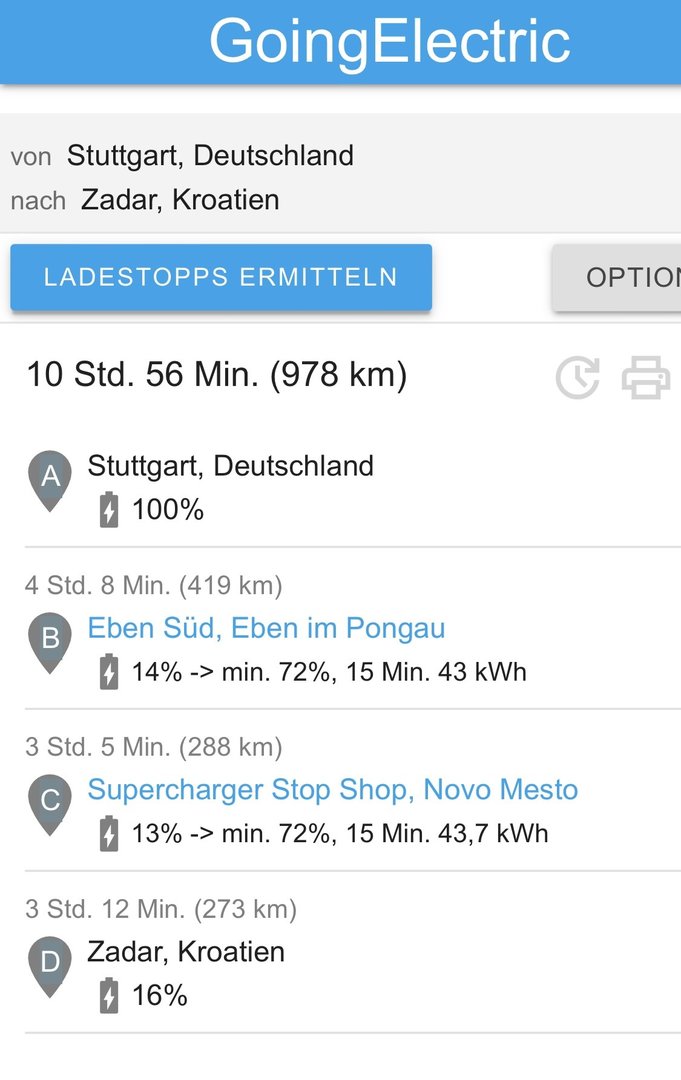
Task: Open Eben Süd, Eben im Pongau link
Action: pyautogui.click(x=266, y=628)
